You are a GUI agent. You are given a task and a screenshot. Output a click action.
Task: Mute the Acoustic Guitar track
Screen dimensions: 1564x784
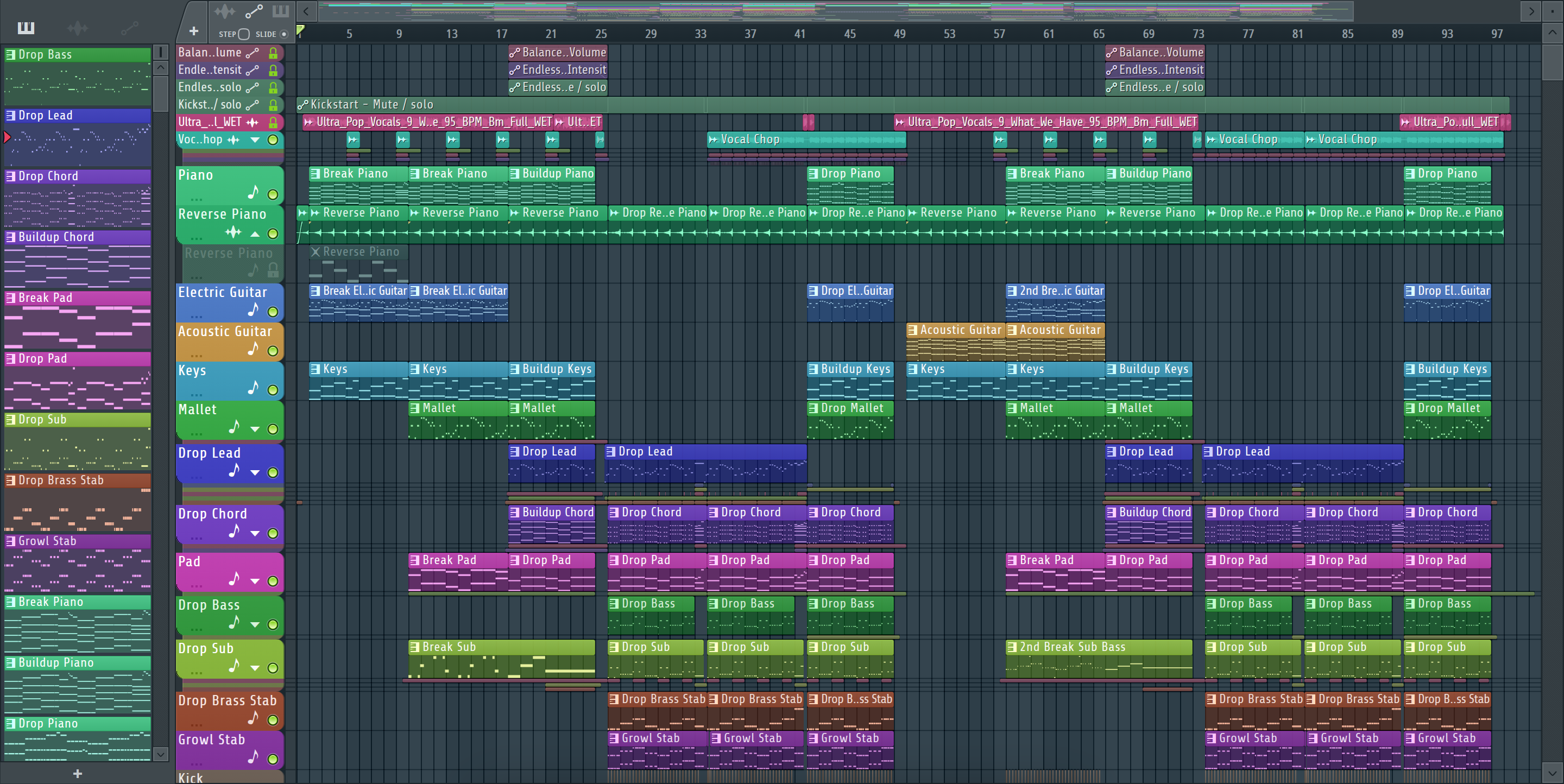(273, 351)
